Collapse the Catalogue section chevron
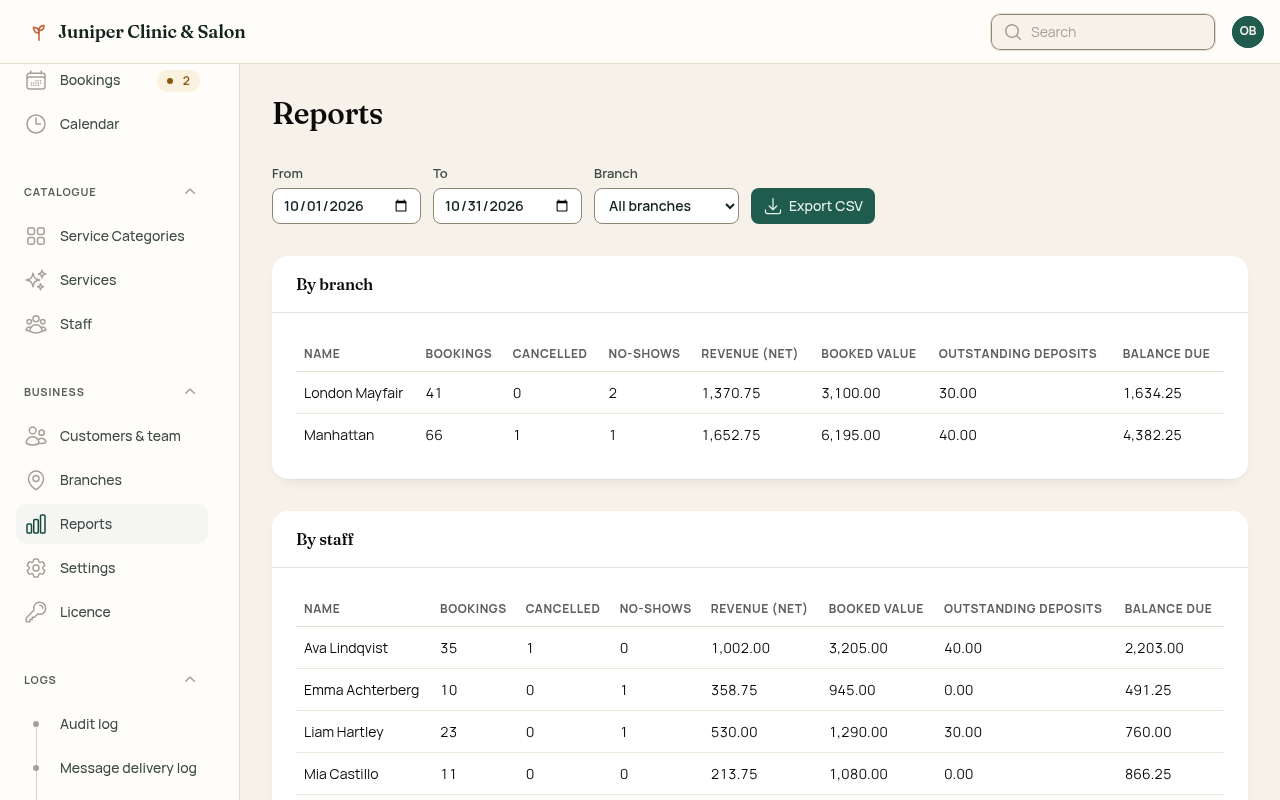 [x=190, y=192]
